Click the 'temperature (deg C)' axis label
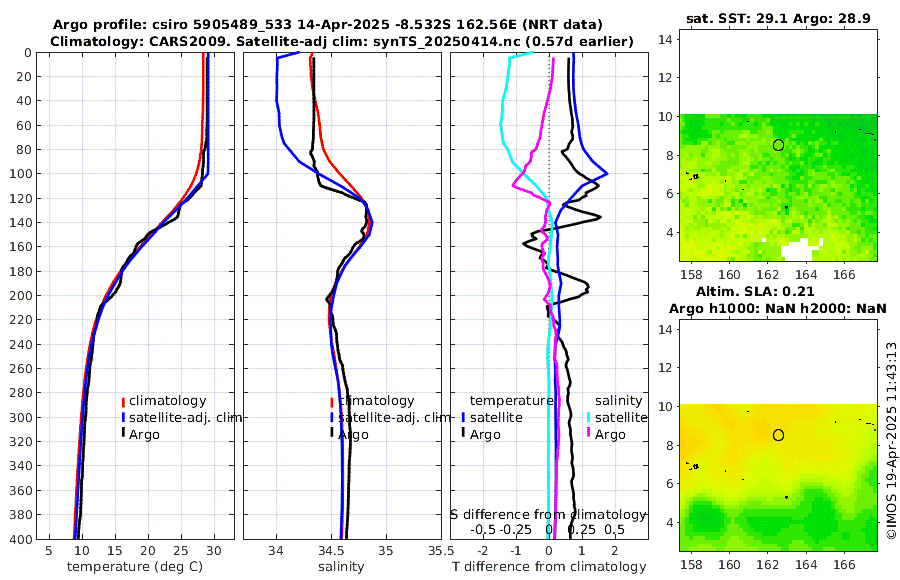This screenshot has height=580, width=900. tap(135, 567)
